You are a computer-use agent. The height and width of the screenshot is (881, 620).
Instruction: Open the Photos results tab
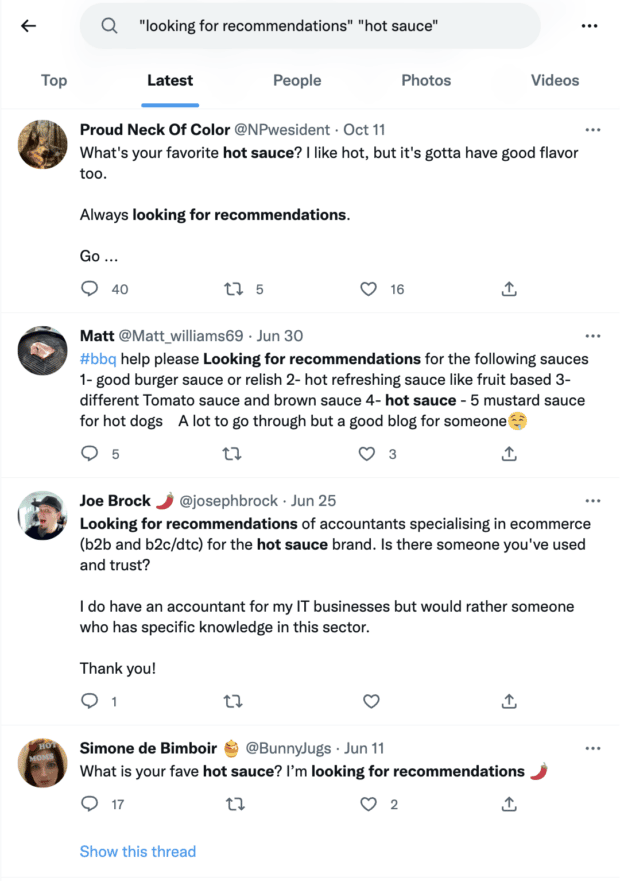click(426, 81)
